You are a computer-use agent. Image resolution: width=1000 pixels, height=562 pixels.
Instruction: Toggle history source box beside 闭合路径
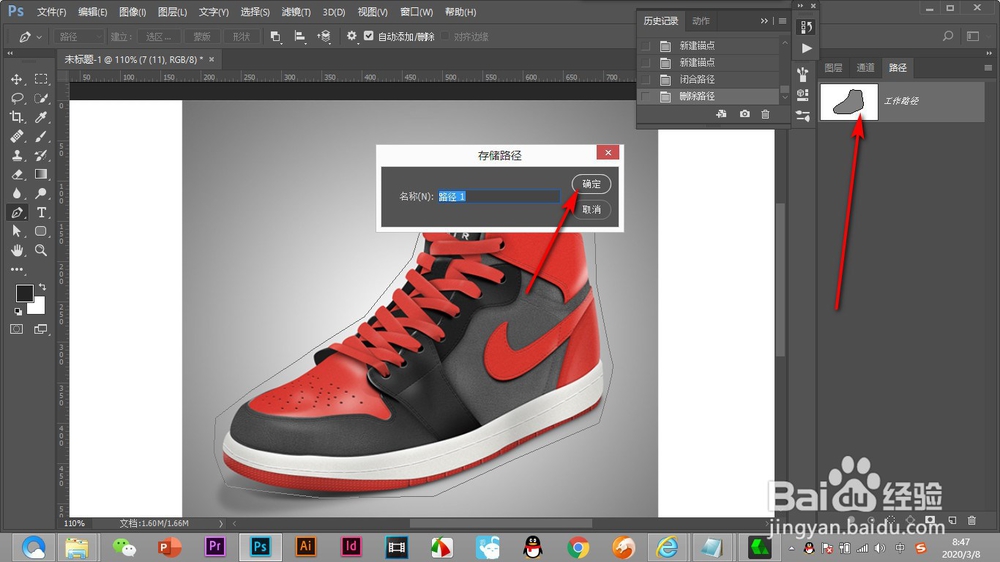point(646,79)
